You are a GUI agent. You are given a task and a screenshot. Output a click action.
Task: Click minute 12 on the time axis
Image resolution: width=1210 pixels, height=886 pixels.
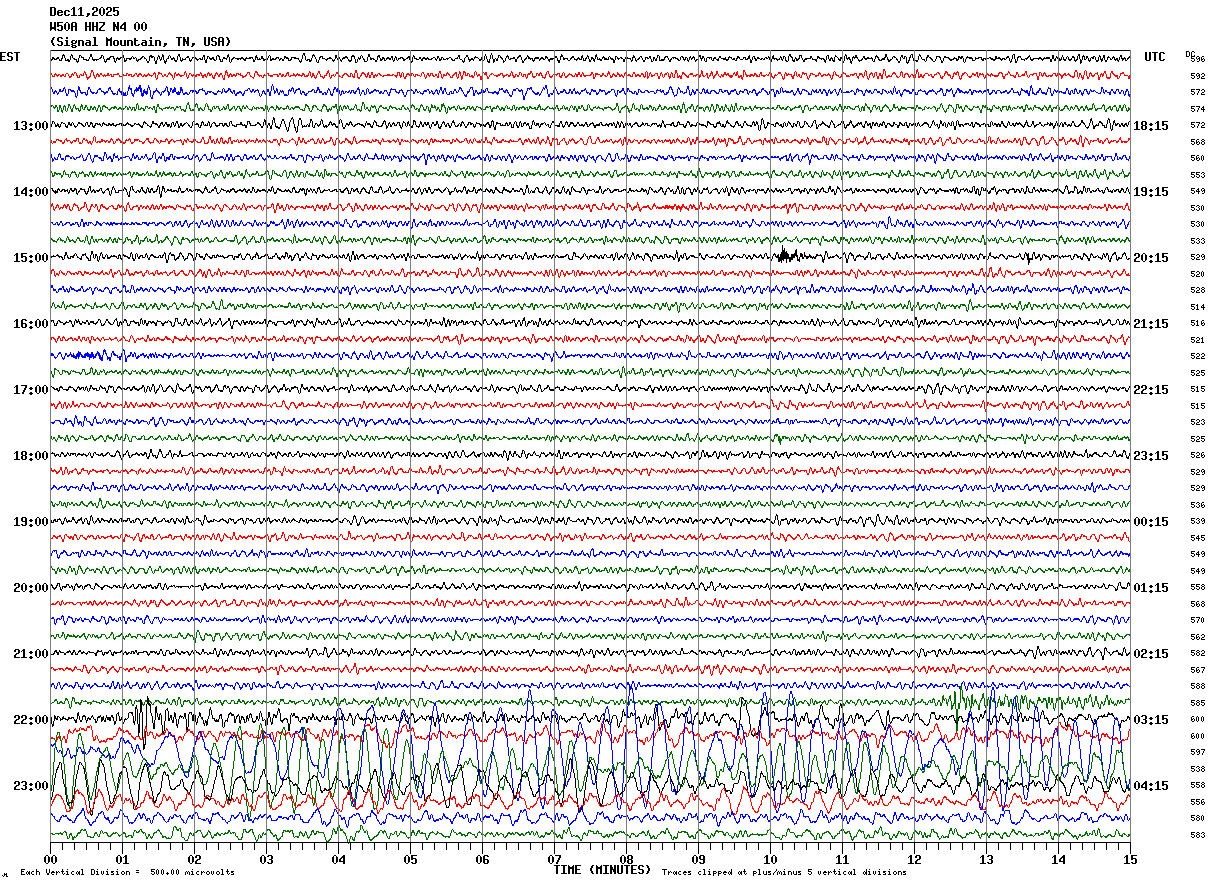(914, 859)
